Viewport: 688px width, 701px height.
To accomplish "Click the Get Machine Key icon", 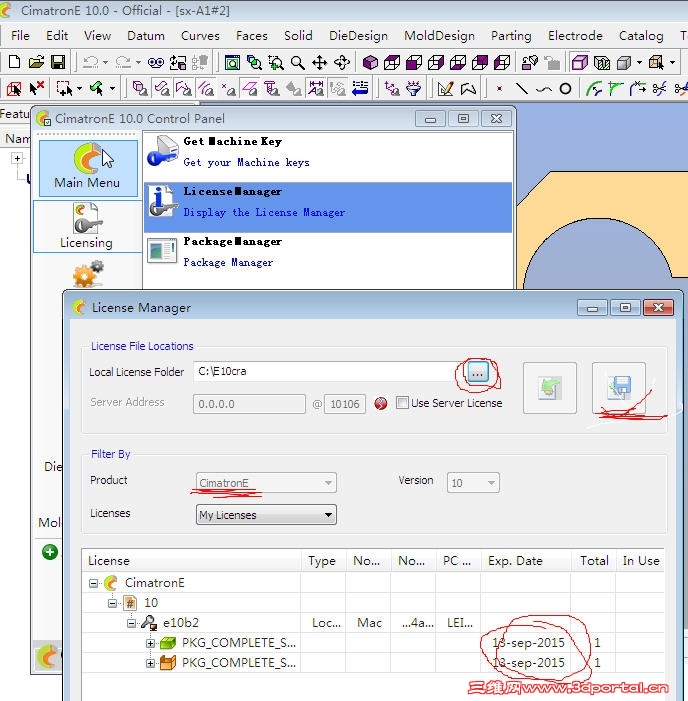I will click(161, 151).
